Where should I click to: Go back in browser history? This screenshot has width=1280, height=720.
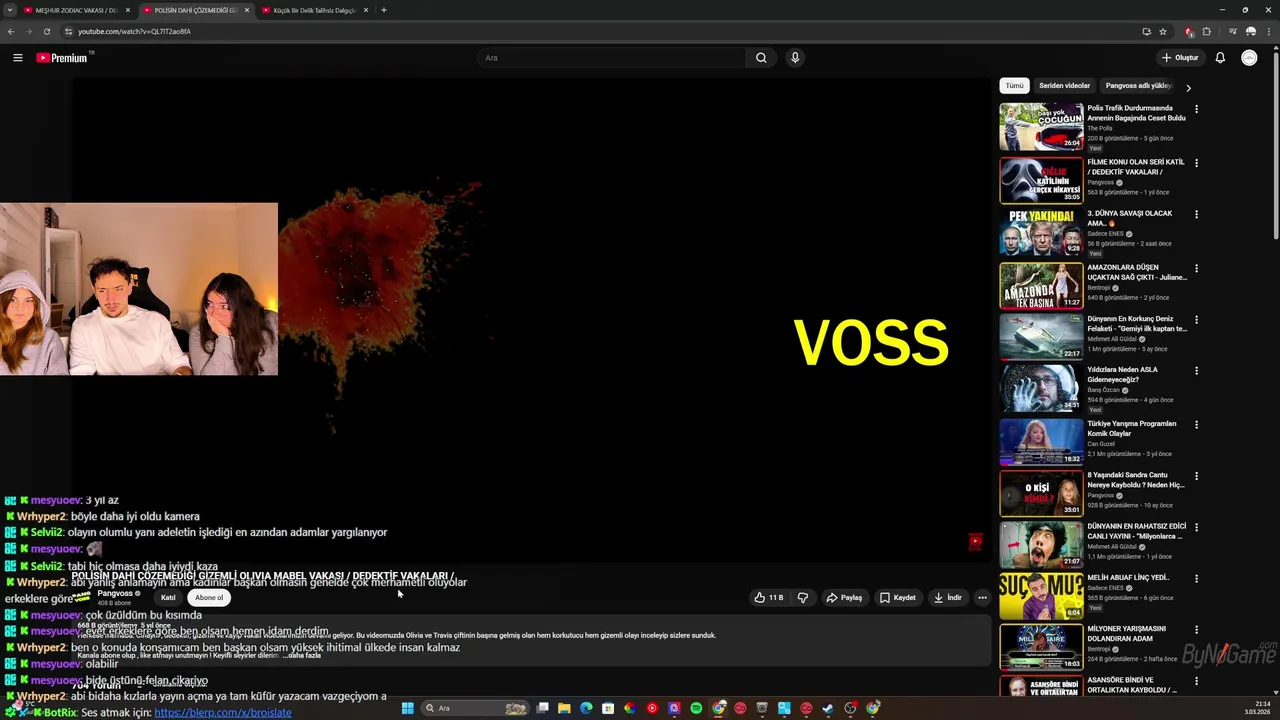(x=11, y=31)
